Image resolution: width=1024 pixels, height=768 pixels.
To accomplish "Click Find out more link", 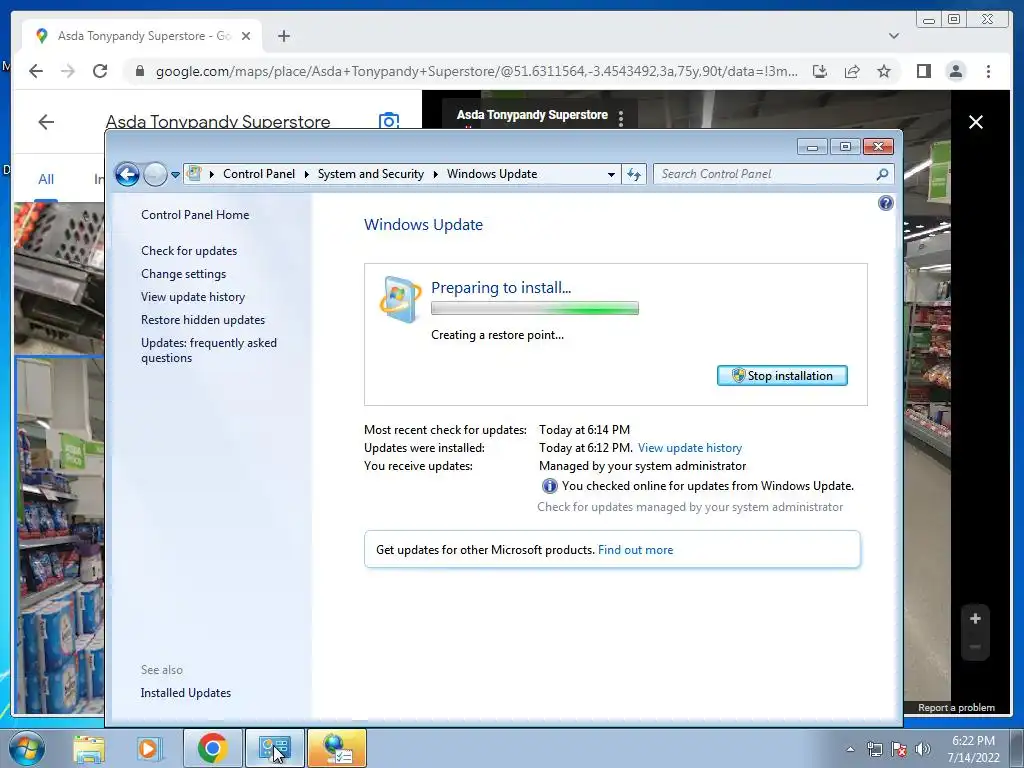I will [635, 550].
